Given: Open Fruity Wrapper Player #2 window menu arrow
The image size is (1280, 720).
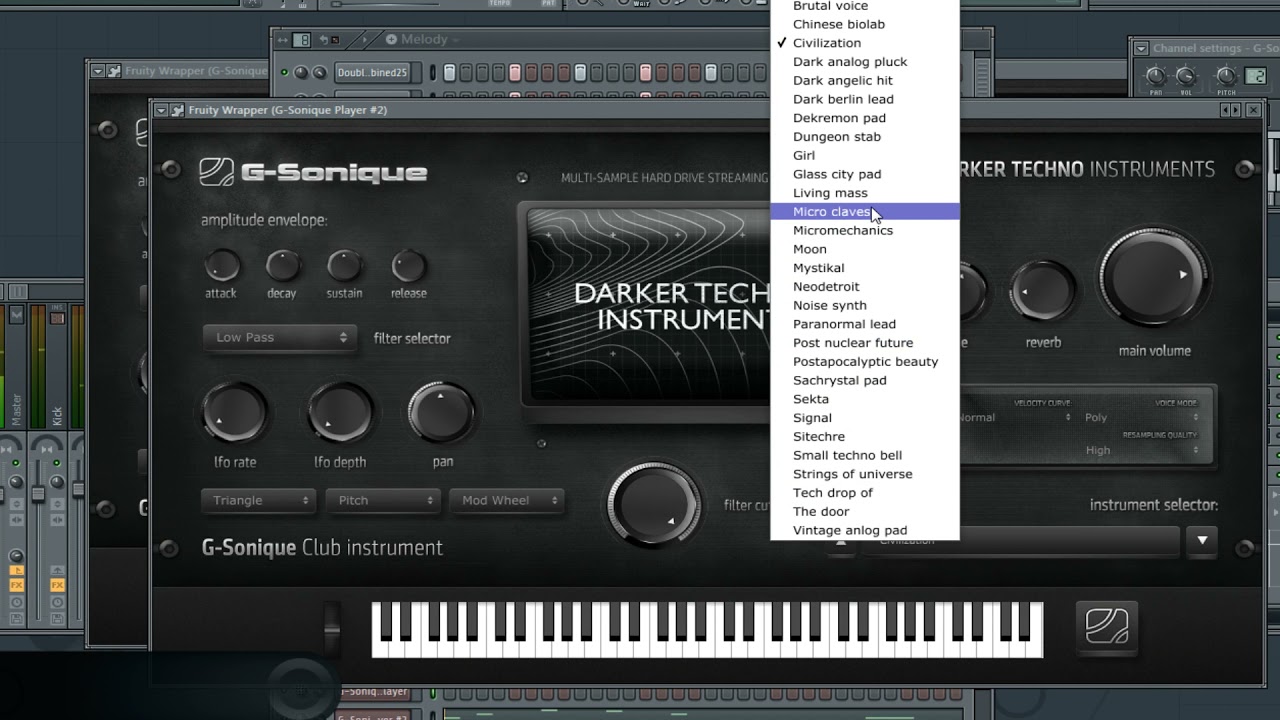Looking at the screenshot, I should [x=161, y=110].
